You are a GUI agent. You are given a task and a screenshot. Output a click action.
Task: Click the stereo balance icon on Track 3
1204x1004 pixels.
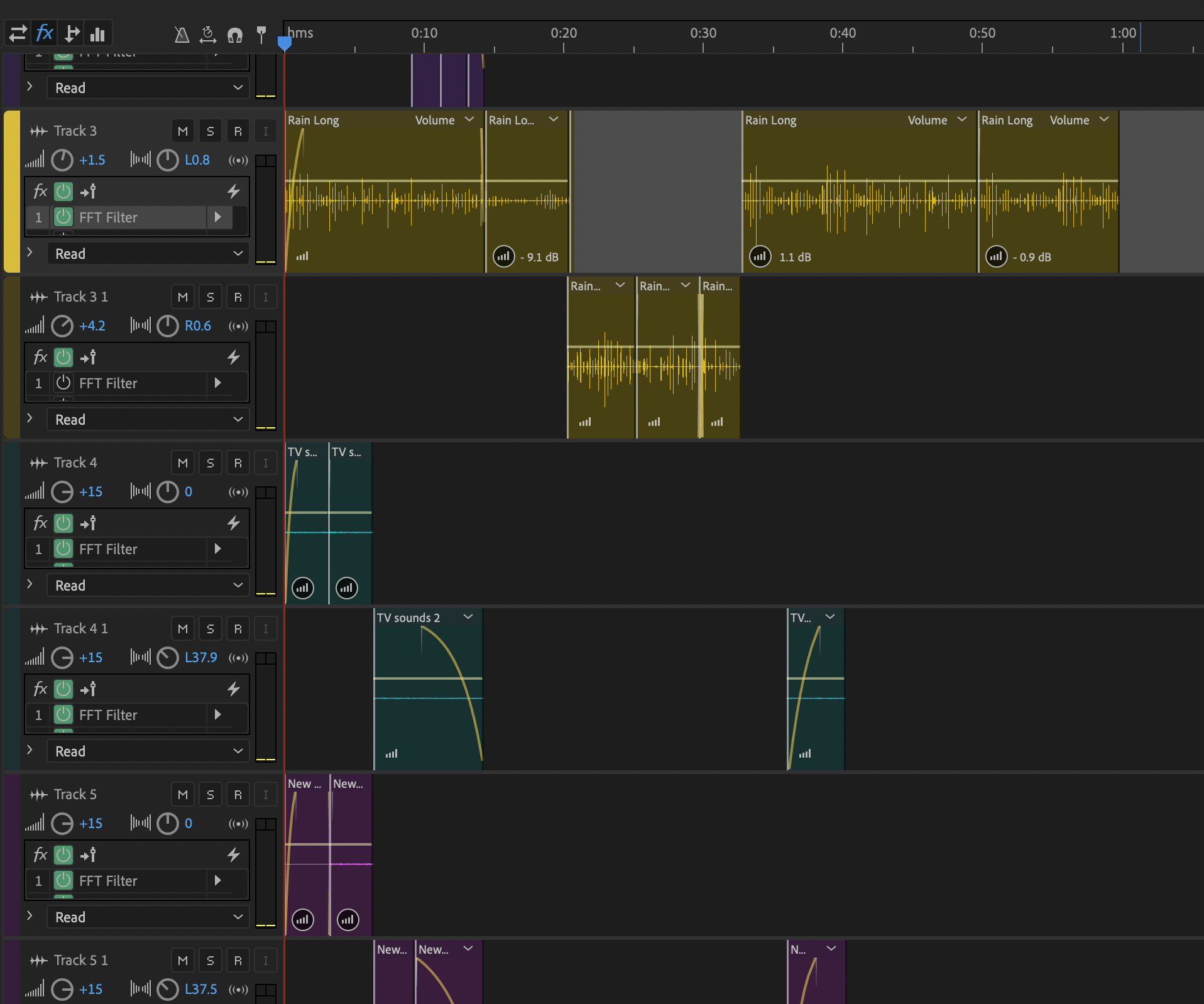140,160
